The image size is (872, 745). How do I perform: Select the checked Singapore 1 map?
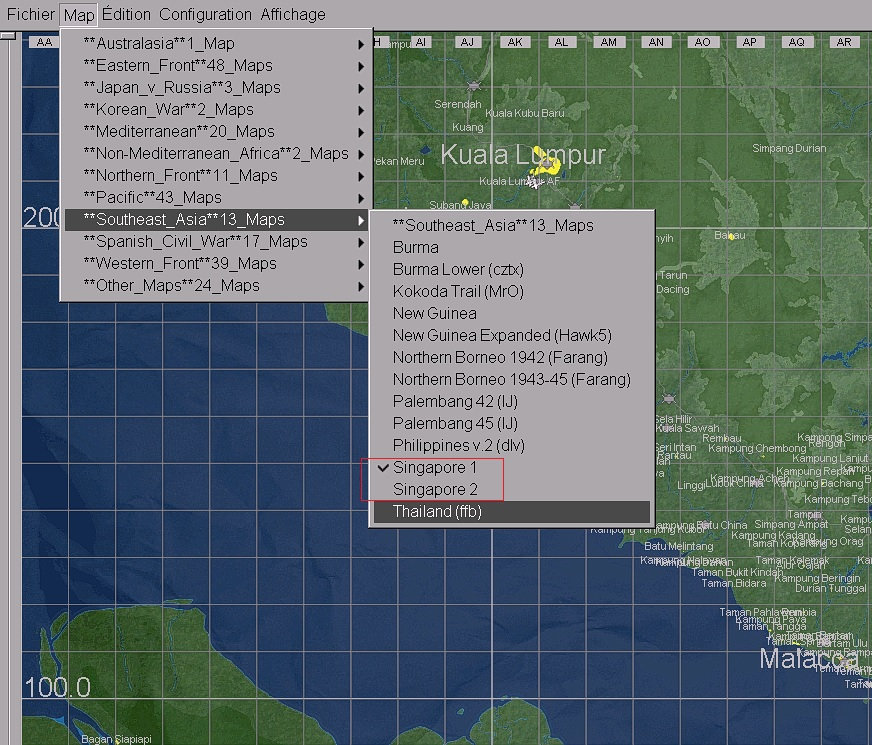(512, 468)
